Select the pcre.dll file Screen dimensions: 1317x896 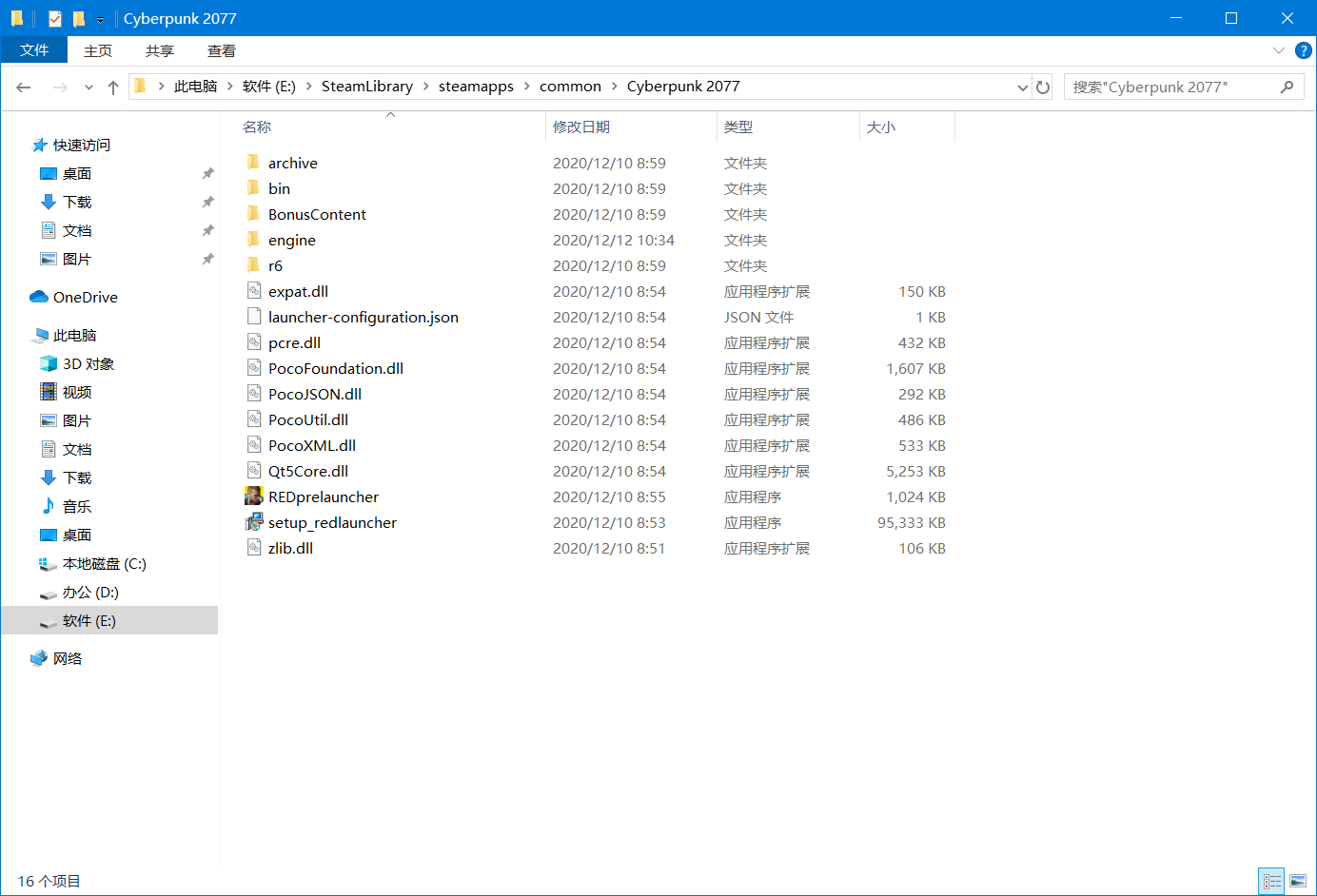(x=294, y=342)
